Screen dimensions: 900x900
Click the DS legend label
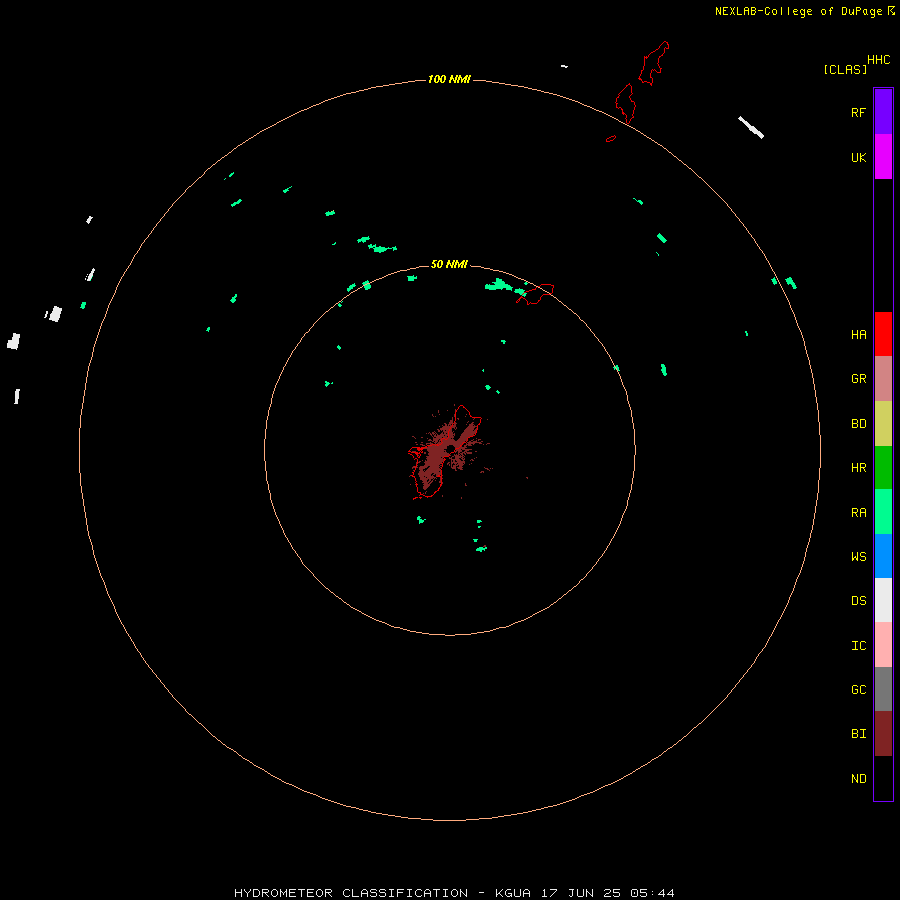(x=858, y=600)
